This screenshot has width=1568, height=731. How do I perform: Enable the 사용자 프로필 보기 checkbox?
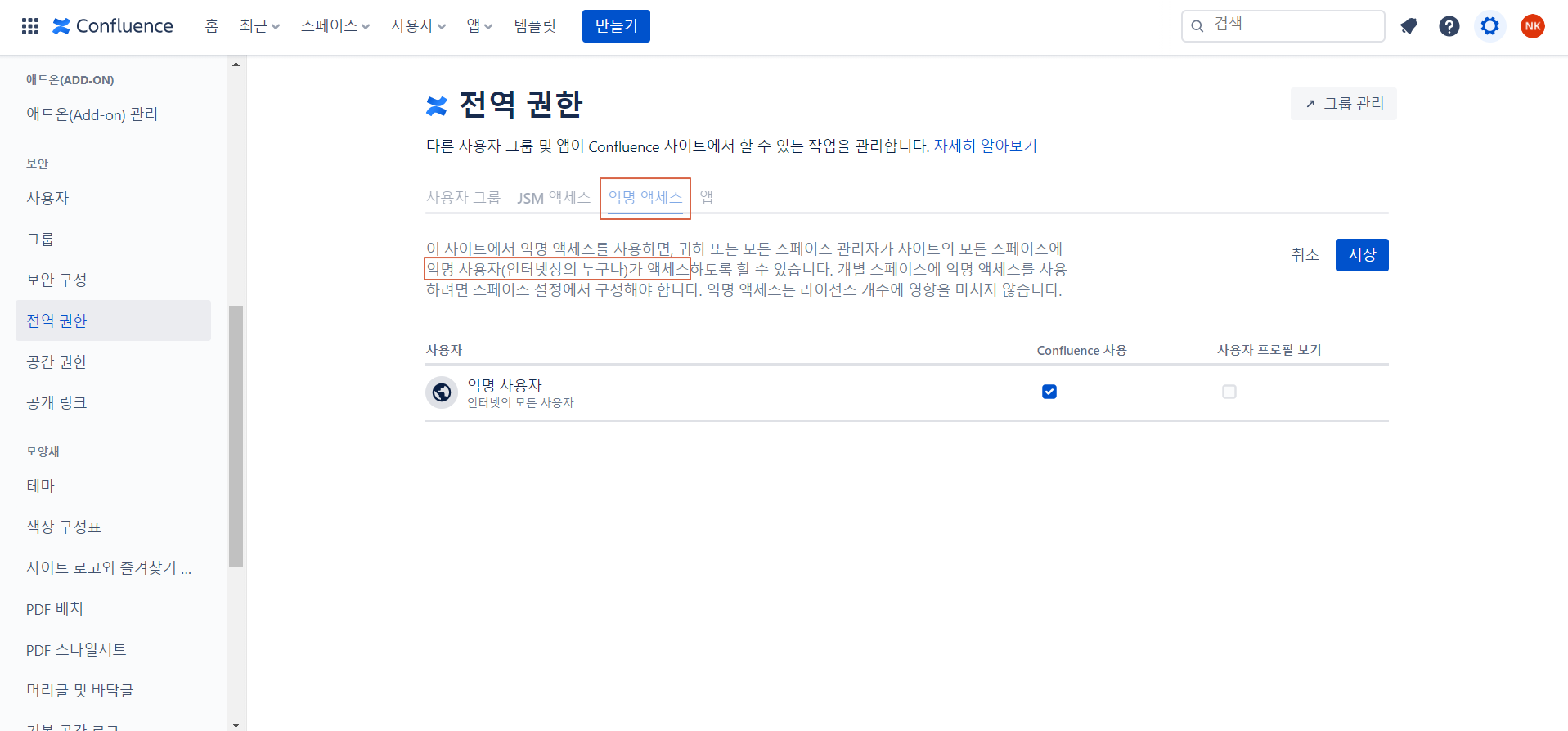point(1229,392)
